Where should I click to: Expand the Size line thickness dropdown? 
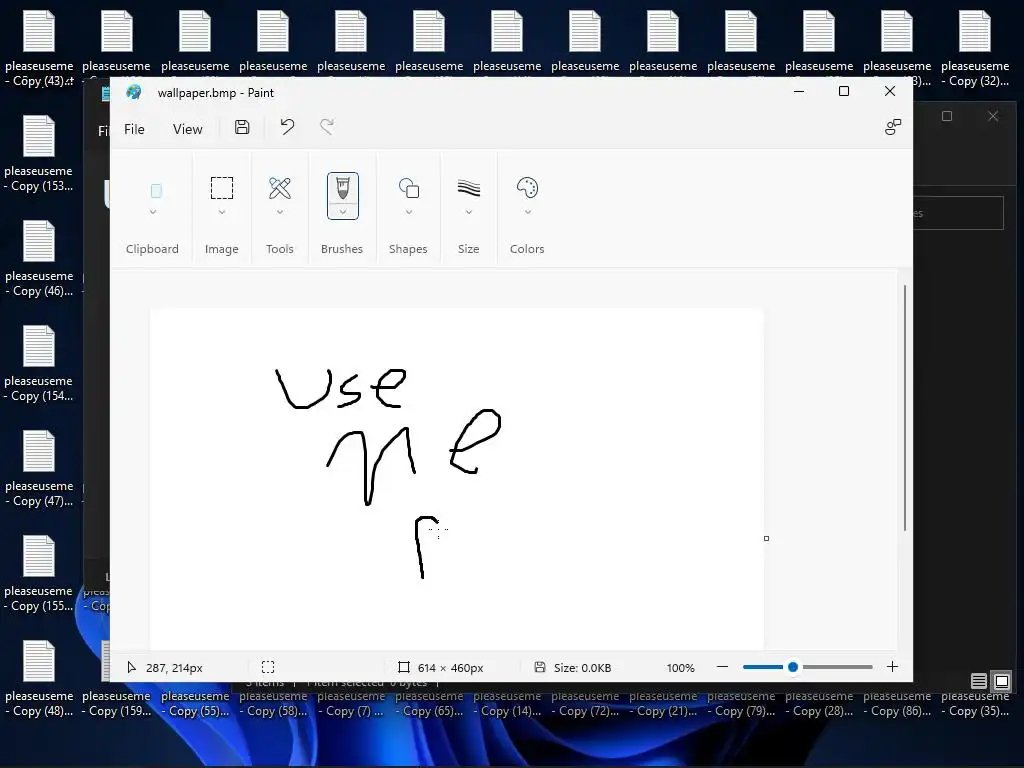pyautogui.click(x=468, y=212)
